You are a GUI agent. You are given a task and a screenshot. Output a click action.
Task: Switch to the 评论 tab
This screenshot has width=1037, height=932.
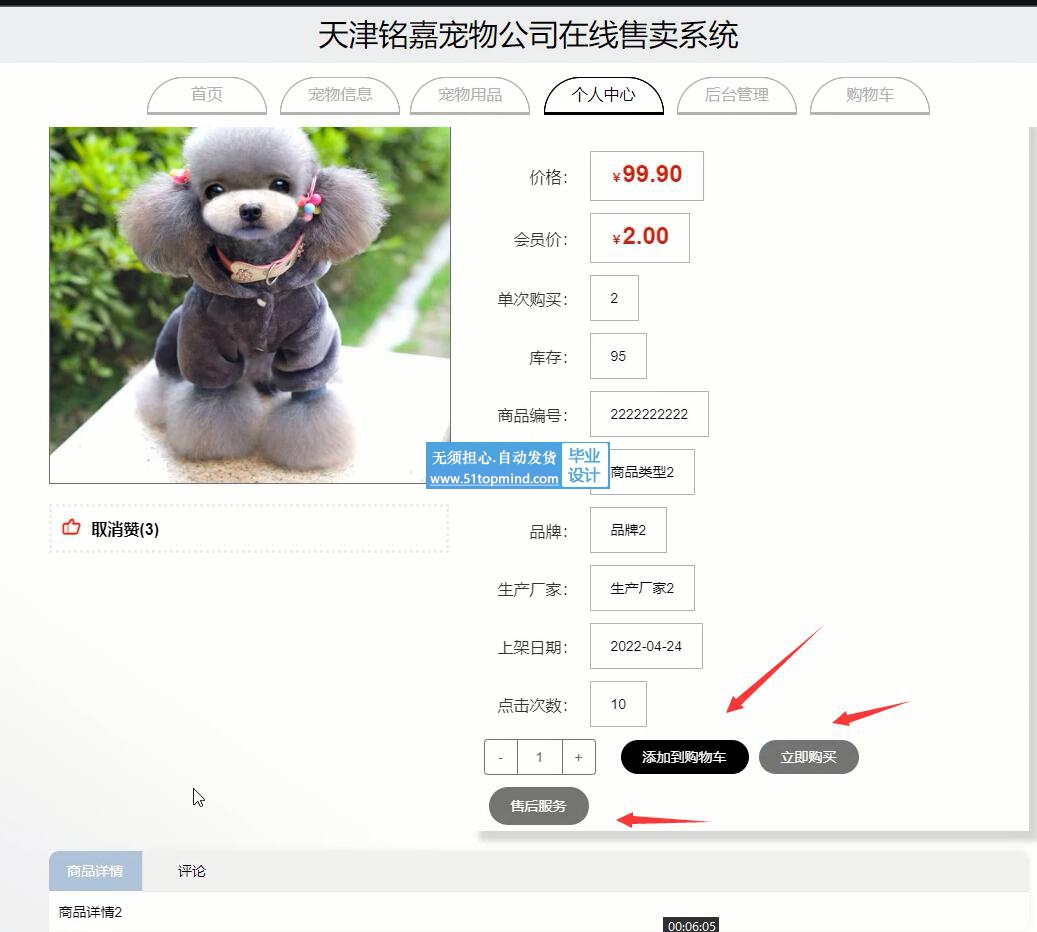pyautogui.click(x=191, y=870)
